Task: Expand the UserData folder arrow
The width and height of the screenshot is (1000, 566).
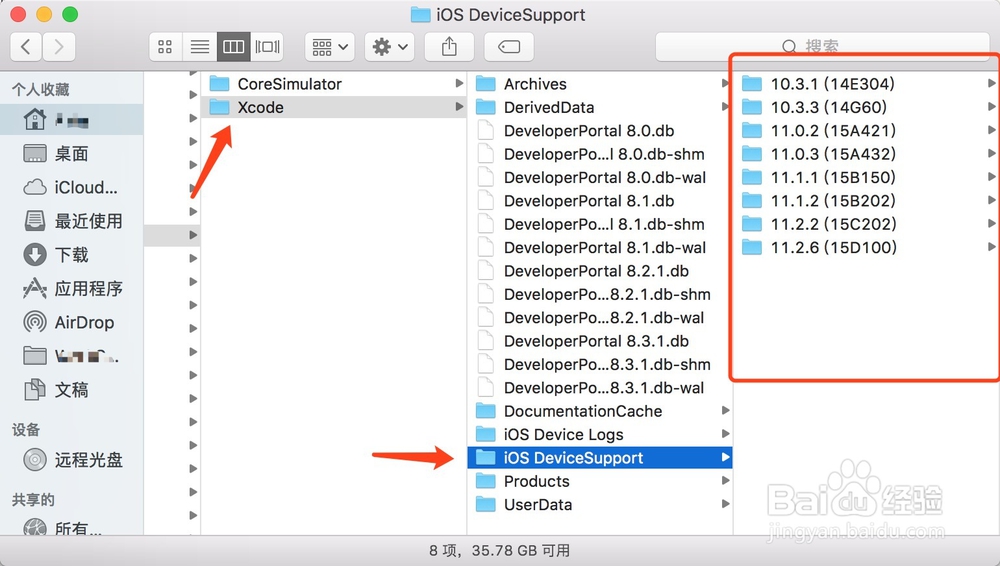Action: [725, 505]
